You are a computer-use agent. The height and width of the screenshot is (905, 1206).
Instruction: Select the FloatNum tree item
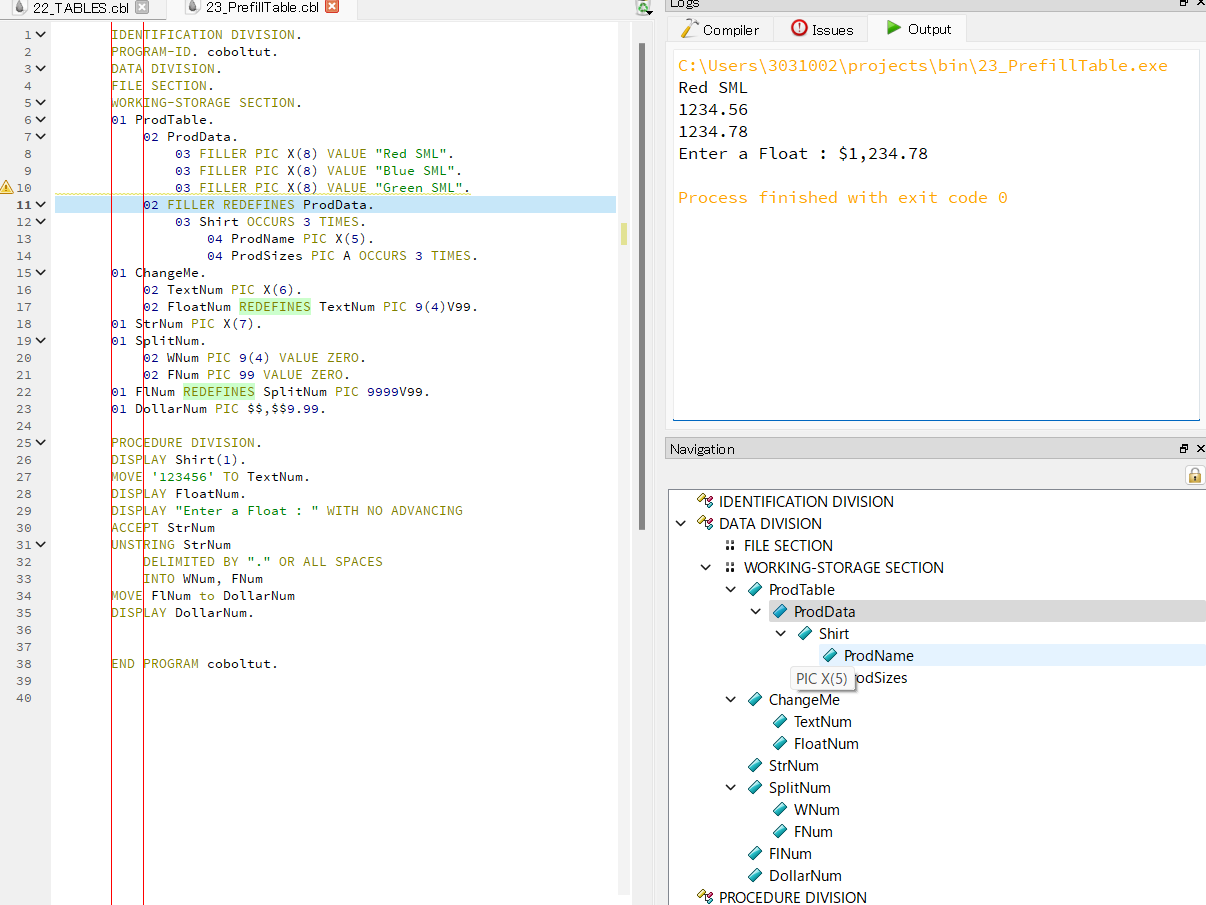pos(826,743)
